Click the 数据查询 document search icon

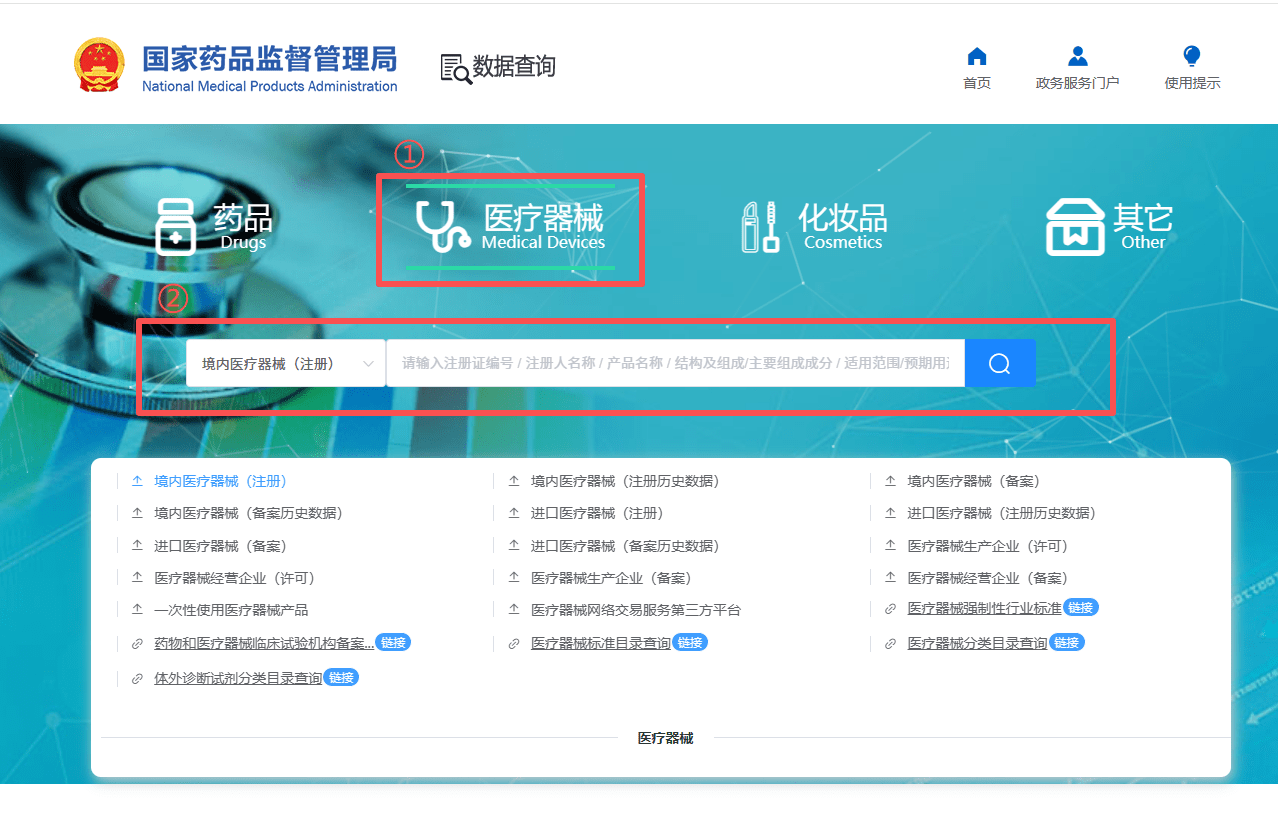456,68
